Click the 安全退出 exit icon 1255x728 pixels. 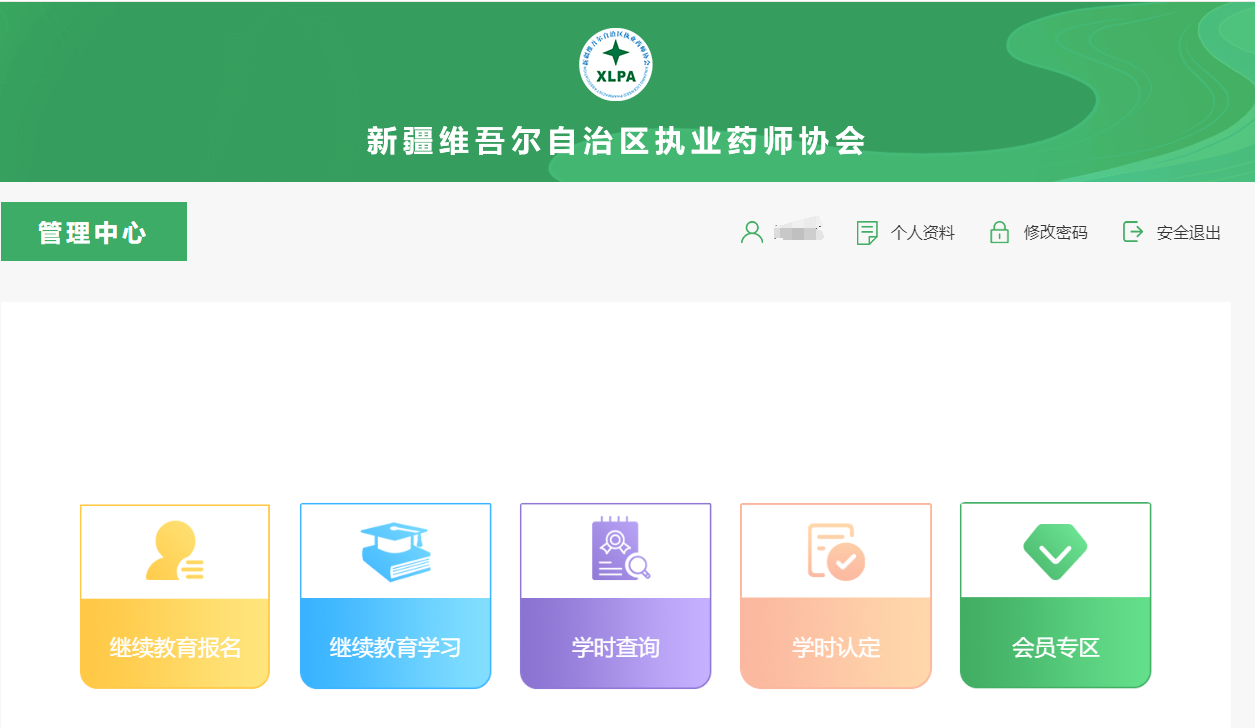(1133, 232)
